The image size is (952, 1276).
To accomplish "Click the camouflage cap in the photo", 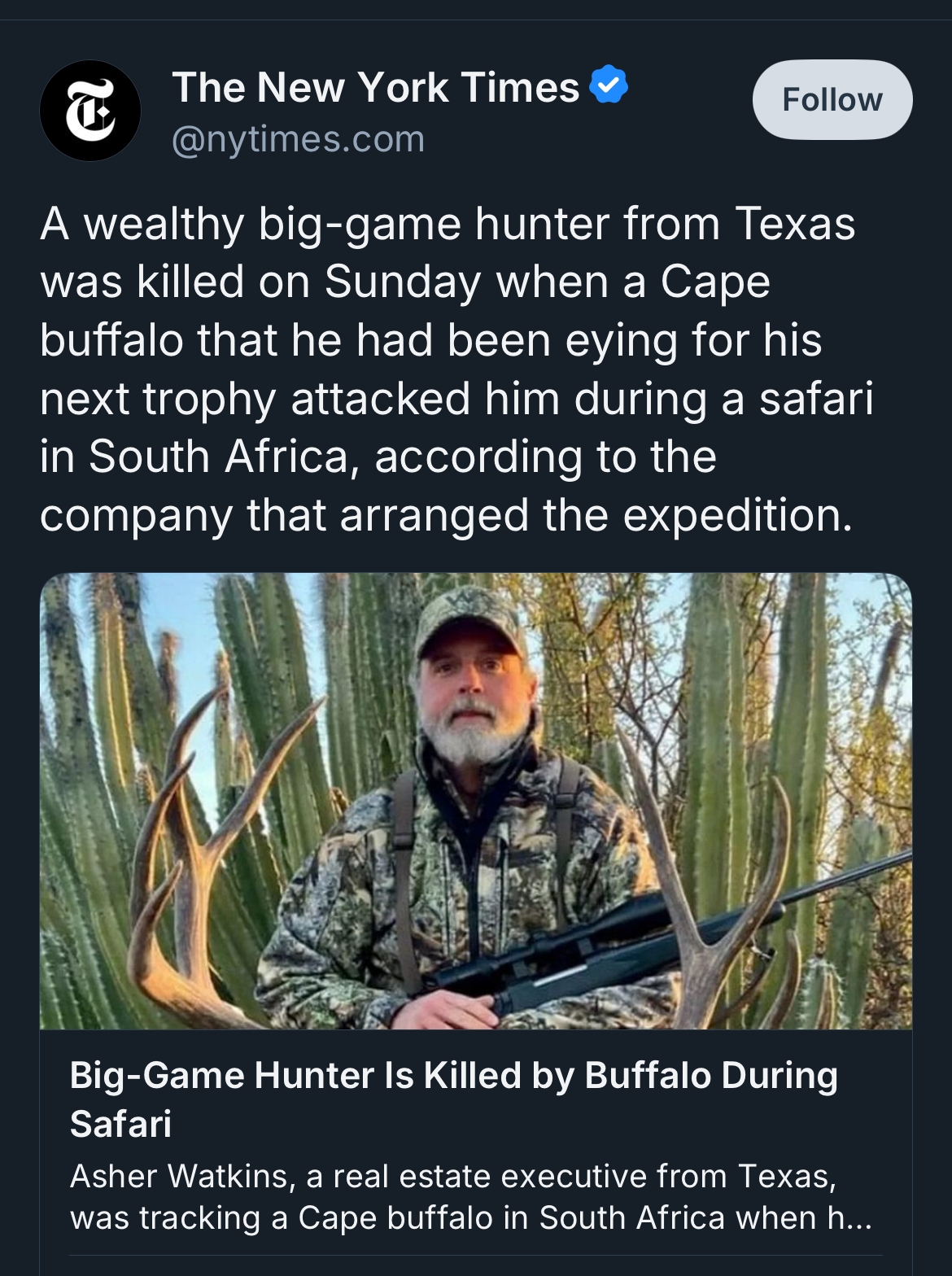I will (x=469, y=618).
